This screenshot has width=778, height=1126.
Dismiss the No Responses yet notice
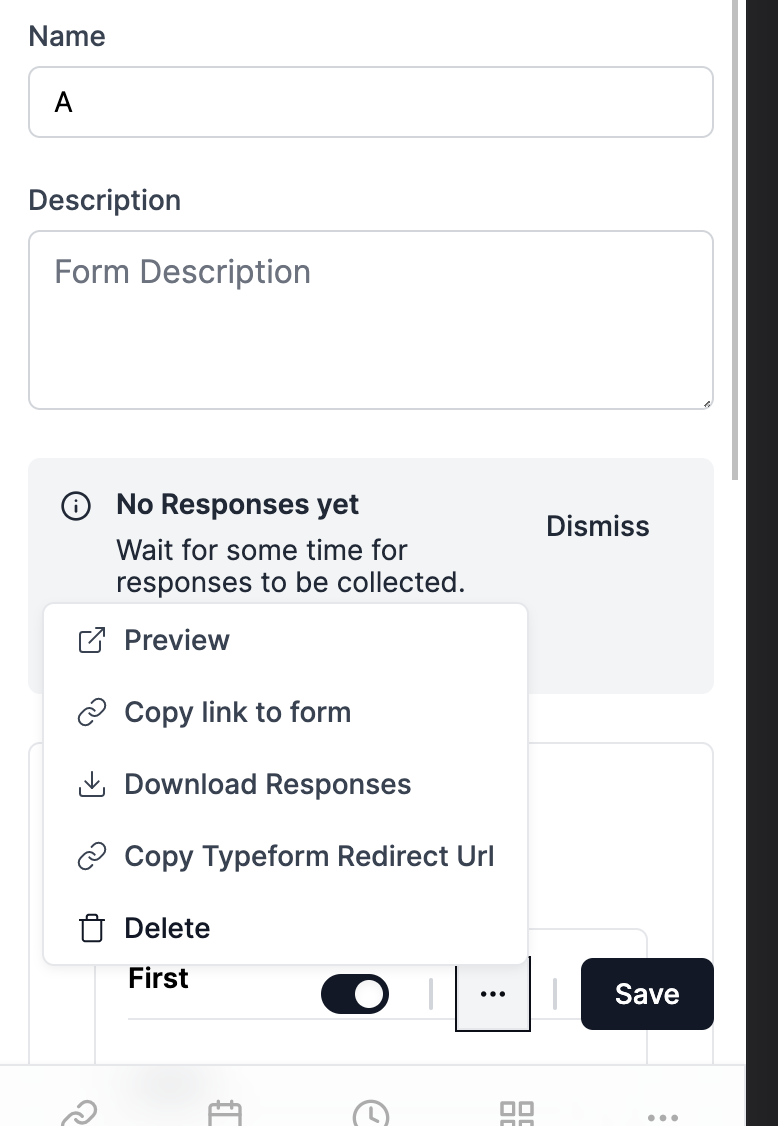point(598,526)
